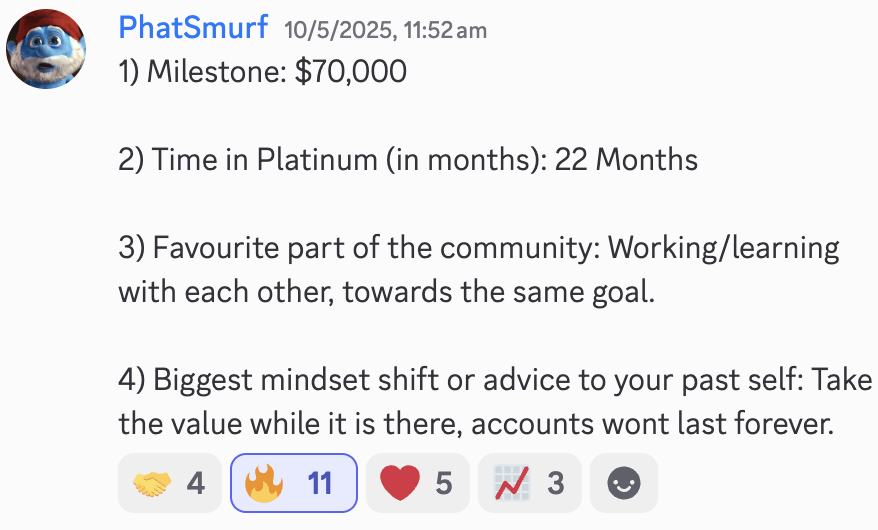Click the red heart emoji icon
The image size is (878, 530).
pos(400,483)
